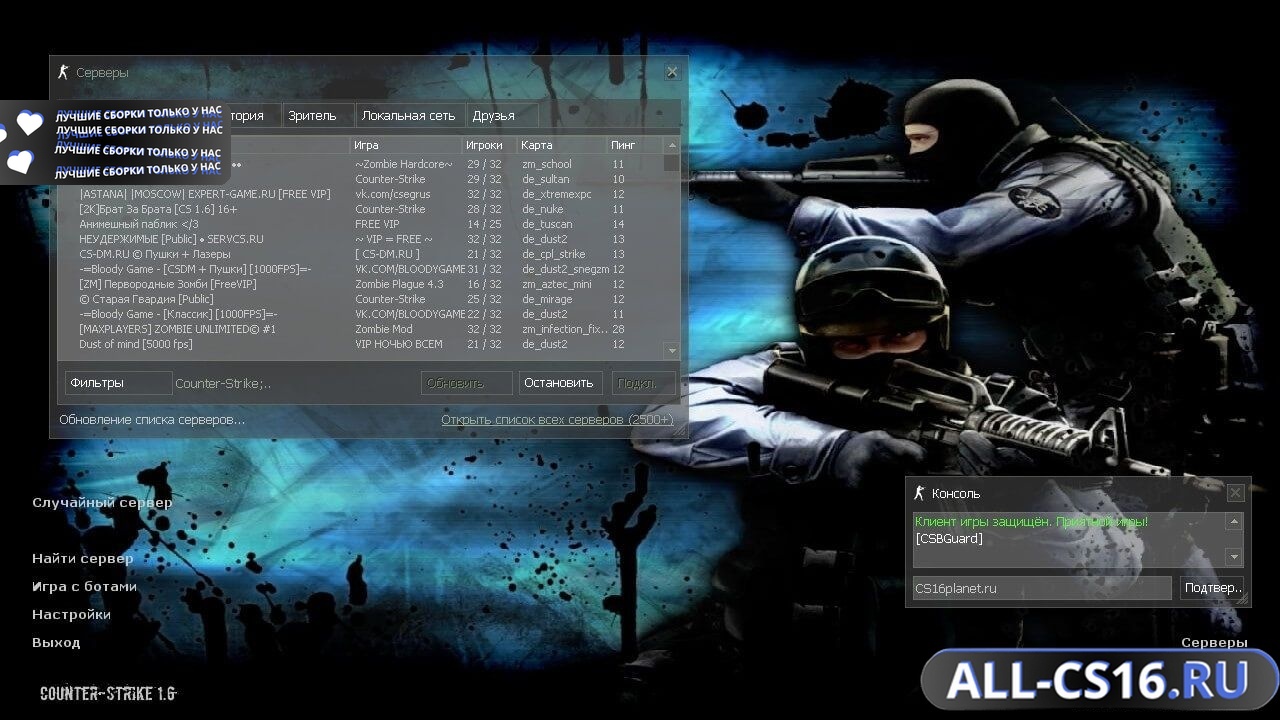Click the de_cpl_strike map cell
Screen dimensions: 1280x720
[x=554, y=254]
